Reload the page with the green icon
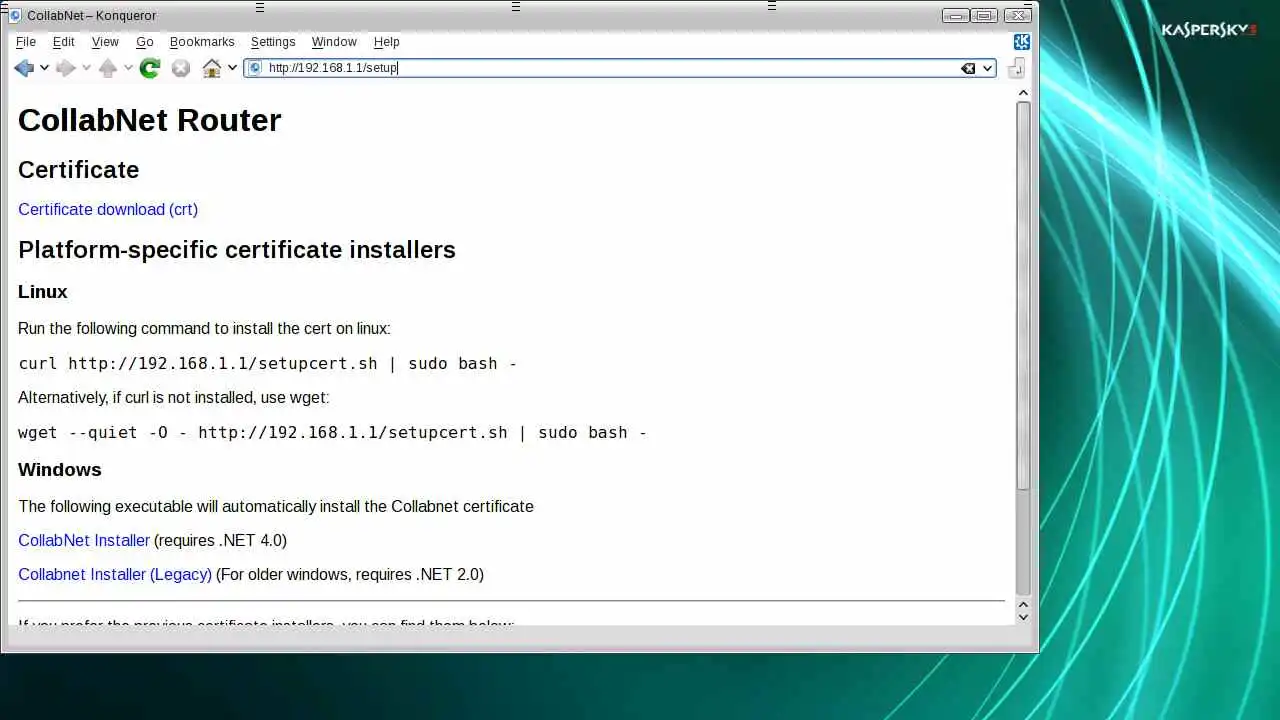This screenshot has width=1280, height=720. click(150, 68)
